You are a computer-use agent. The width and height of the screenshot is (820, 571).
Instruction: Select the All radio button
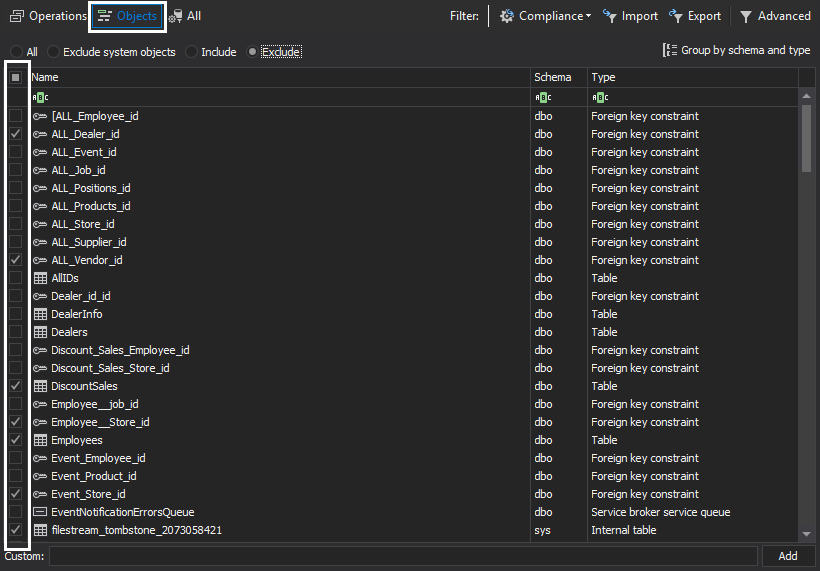click(17, 52)
